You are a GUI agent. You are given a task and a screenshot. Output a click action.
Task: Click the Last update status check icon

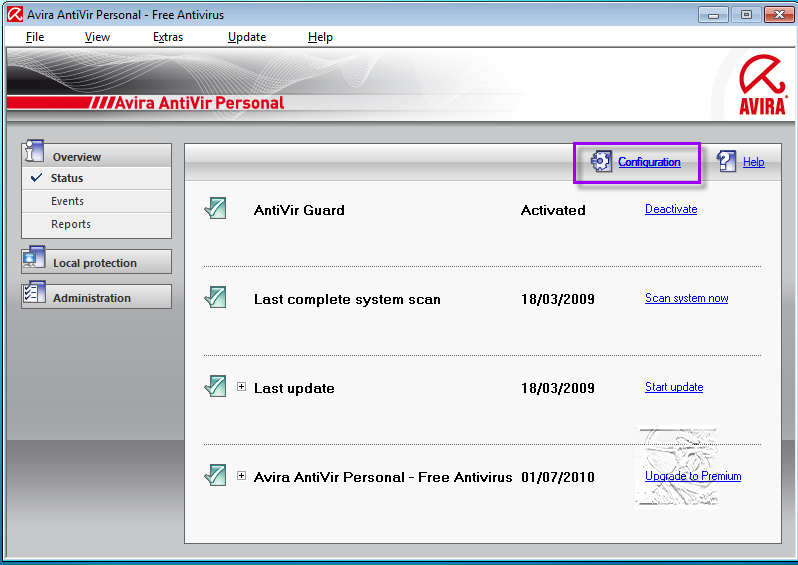coord(215,387)
